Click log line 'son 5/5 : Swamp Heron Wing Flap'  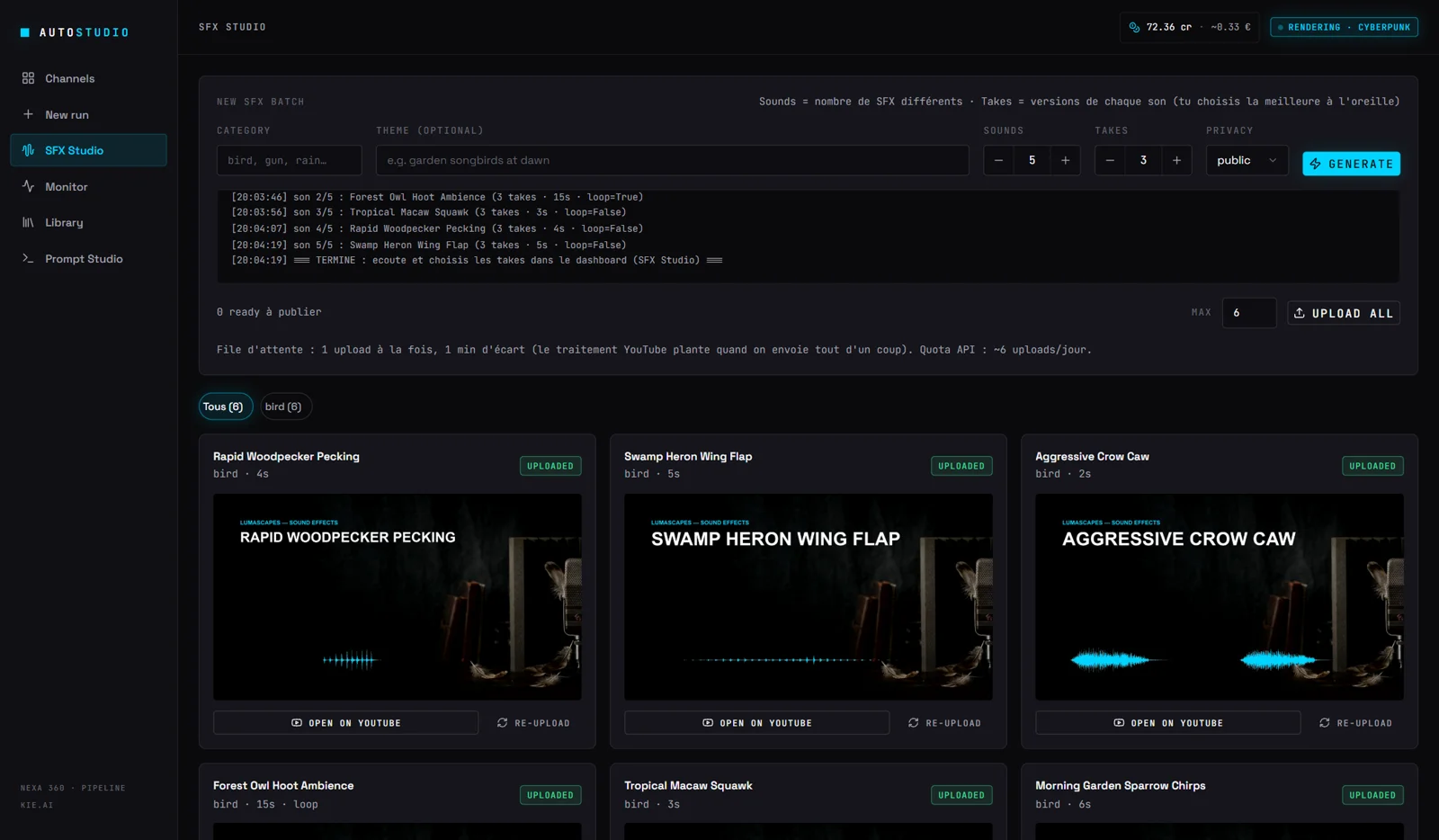point(428,245)
